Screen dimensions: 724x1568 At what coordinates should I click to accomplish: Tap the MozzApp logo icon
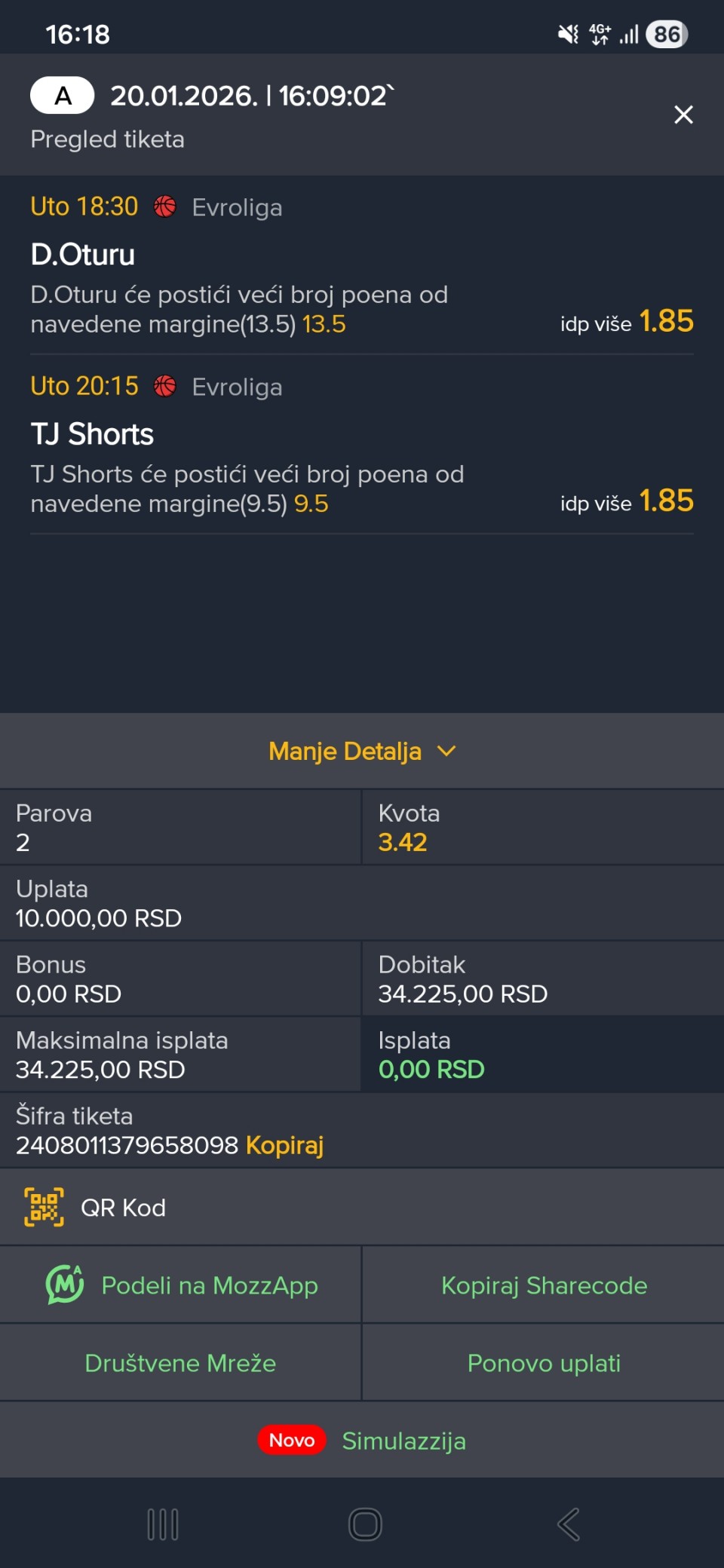65,1285
